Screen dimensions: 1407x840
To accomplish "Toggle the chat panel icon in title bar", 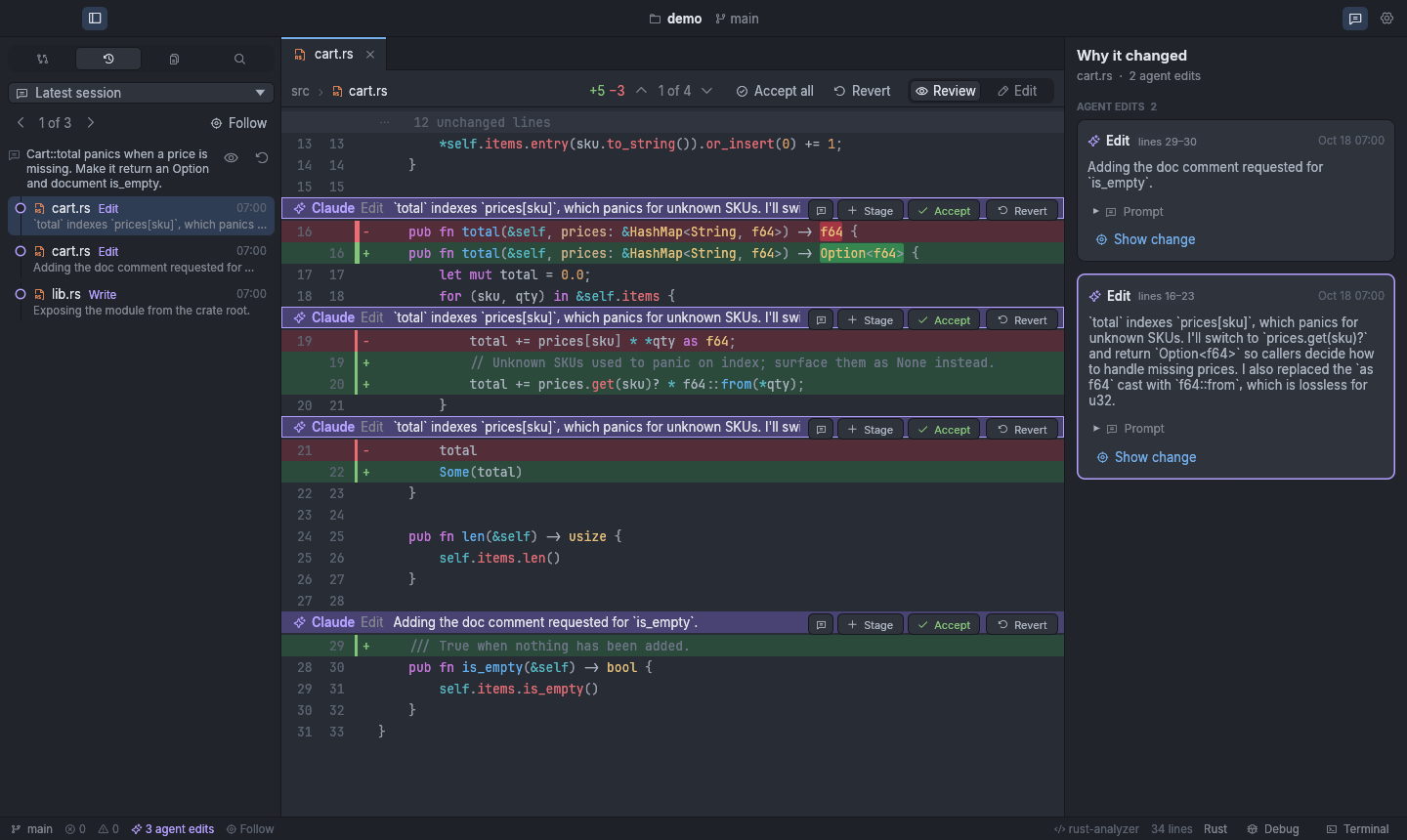I will pyautogui.click(x=1355, y=18).
